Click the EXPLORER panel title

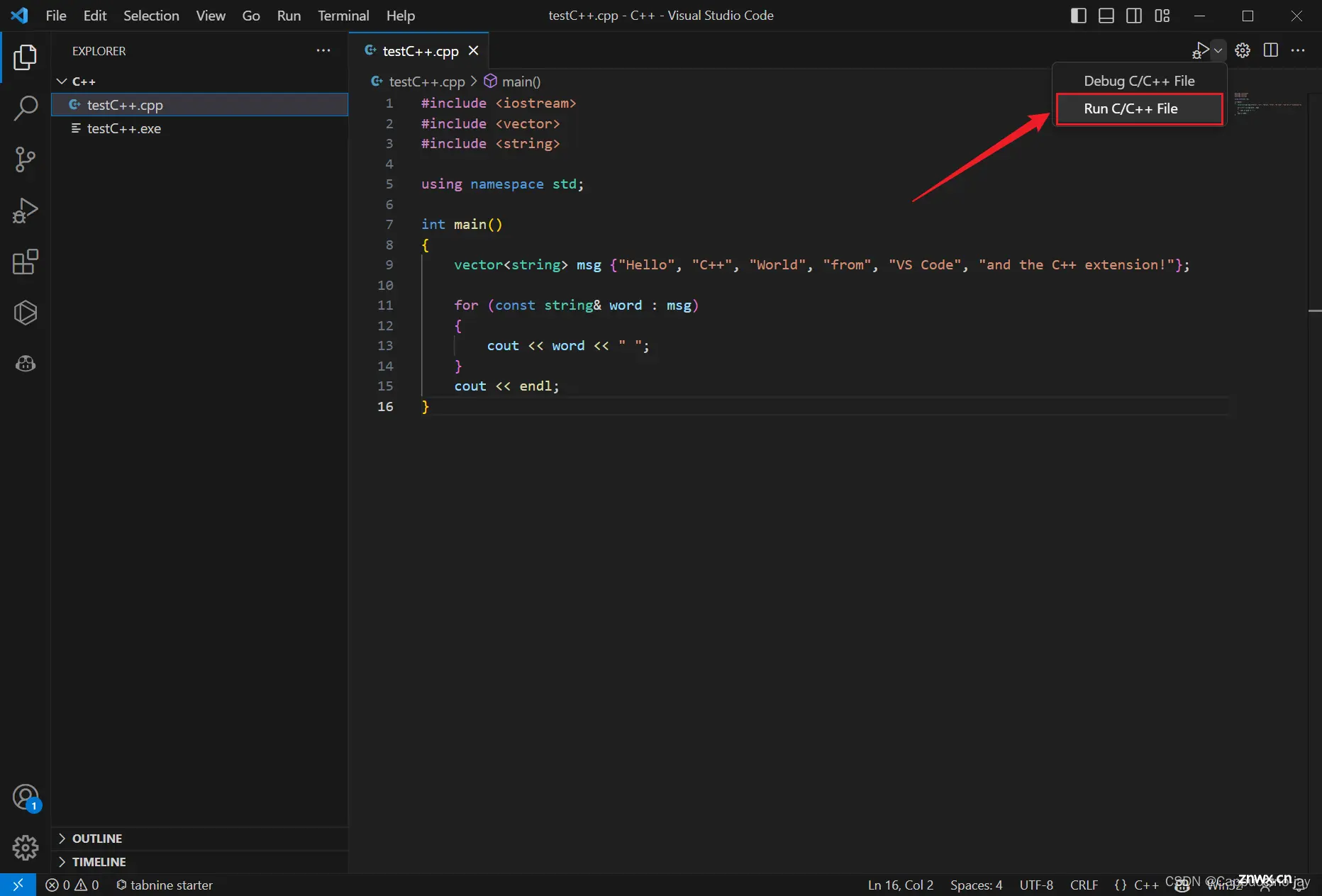pos(99,51)
